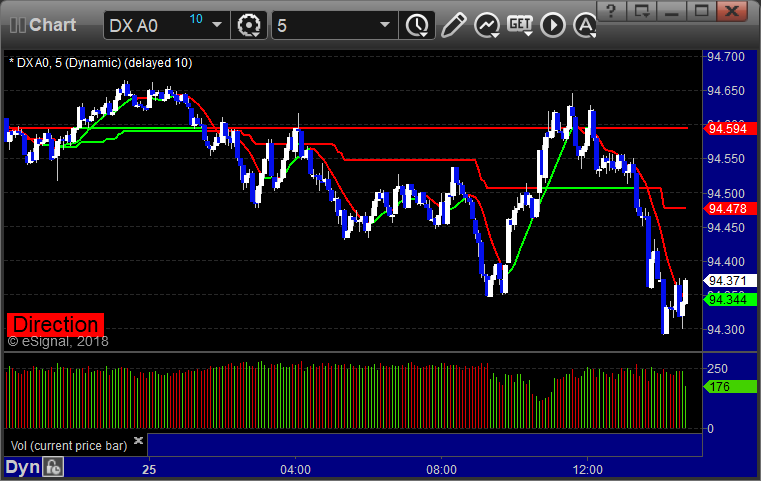
Task: Click the Vol (current price bar) label
Action: click(x=69, y=446)
